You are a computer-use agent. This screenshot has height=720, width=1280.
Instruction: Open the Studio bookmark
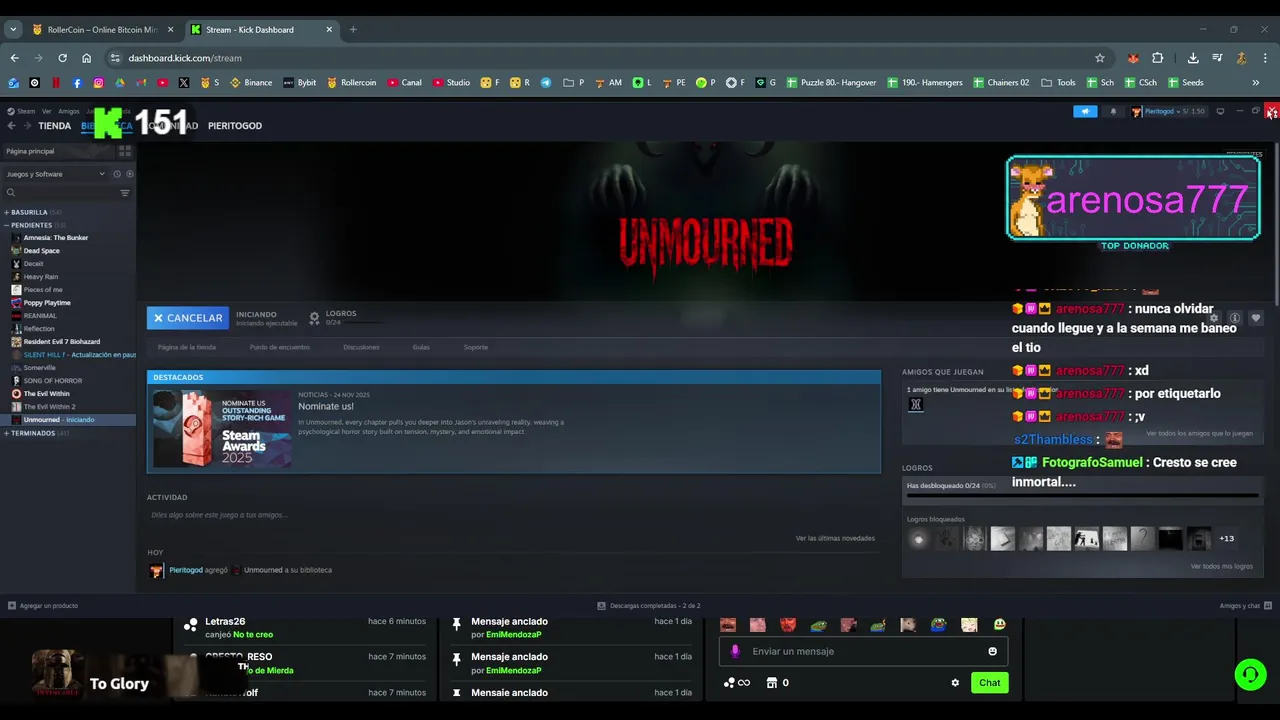click(451, 82)
